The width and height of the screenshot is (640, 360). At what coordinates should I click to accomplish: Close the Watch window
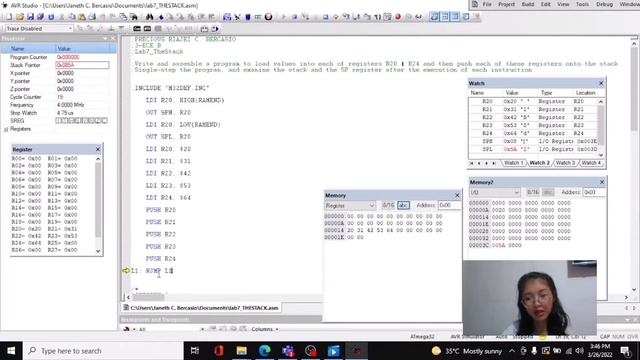click(601, 83)
